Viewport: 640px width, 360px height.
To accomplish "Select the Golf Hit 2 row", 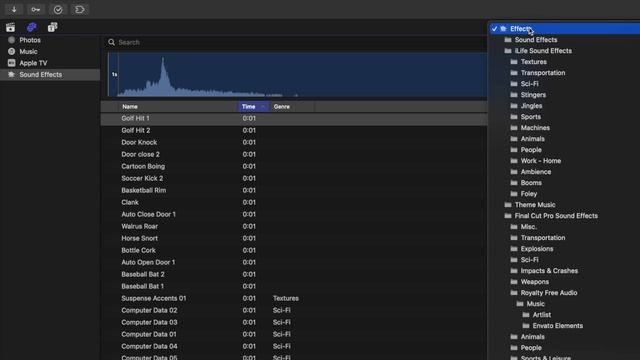I will pyautogui.click(x=294, y=130).
